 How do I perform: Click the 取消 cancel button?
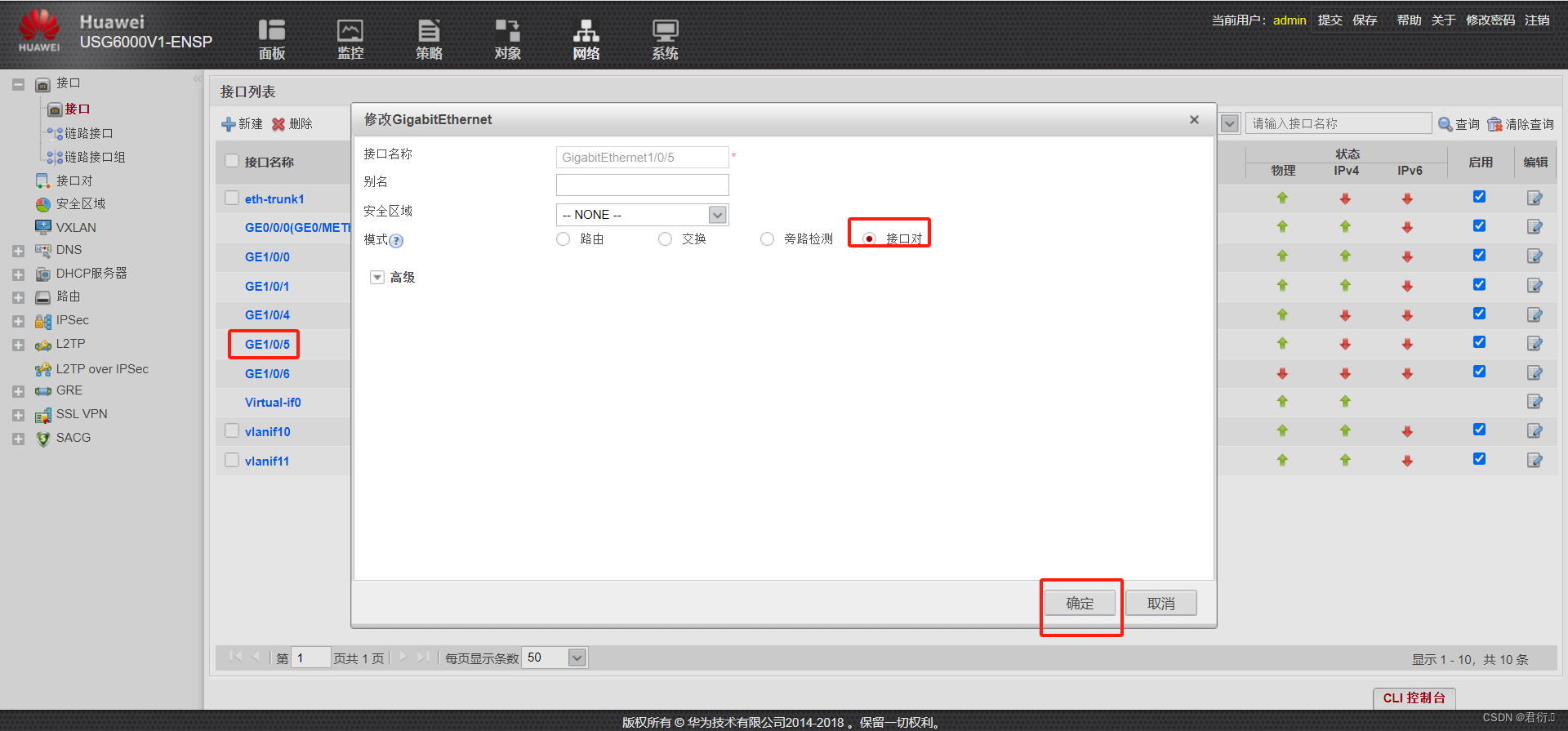[1160, 603]
